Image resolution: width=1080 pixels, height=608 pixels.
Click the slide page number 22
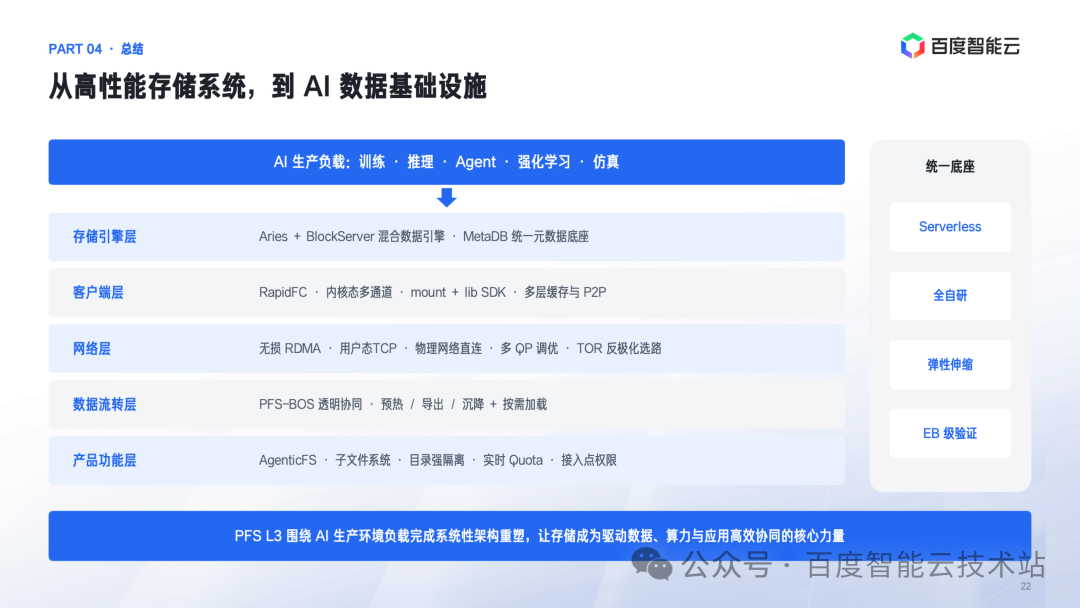(x=1026, y=587)
